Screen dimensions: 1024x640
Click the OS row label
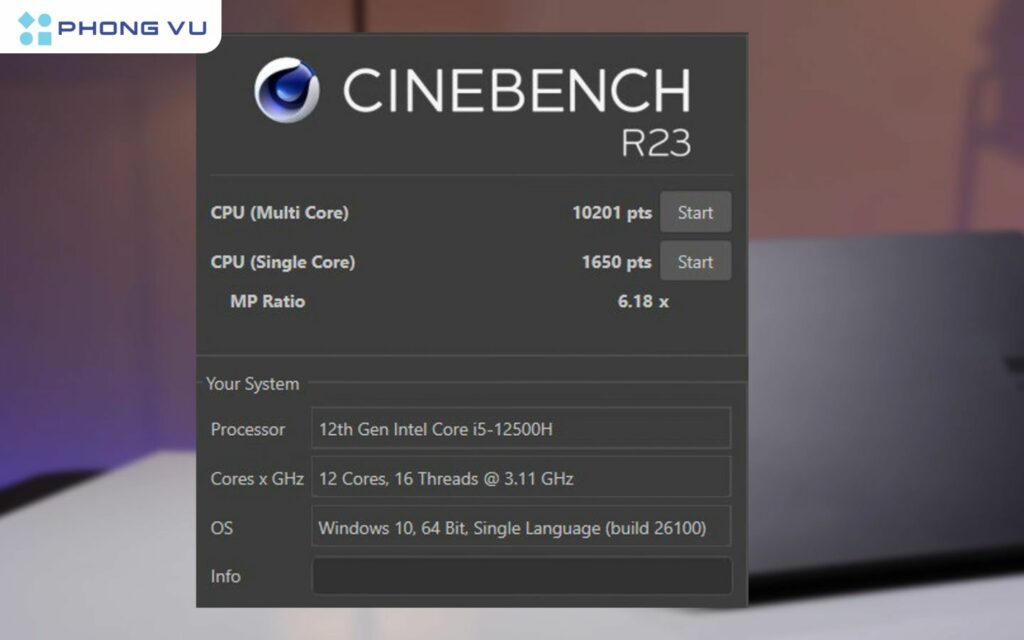click(223, 528)
